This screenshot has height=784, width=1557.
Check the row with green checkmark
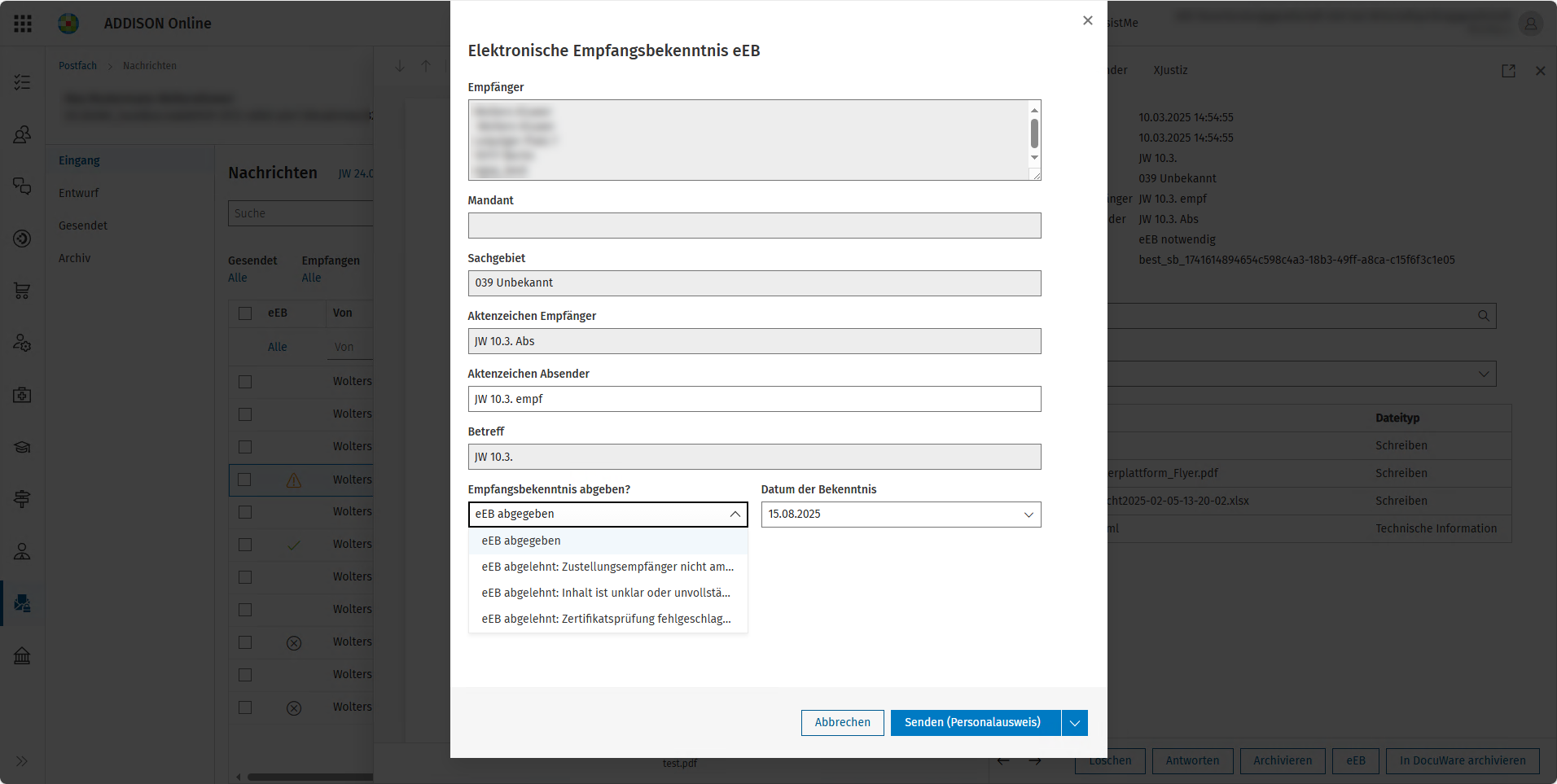pyautogui.click(x=245, y=545)
